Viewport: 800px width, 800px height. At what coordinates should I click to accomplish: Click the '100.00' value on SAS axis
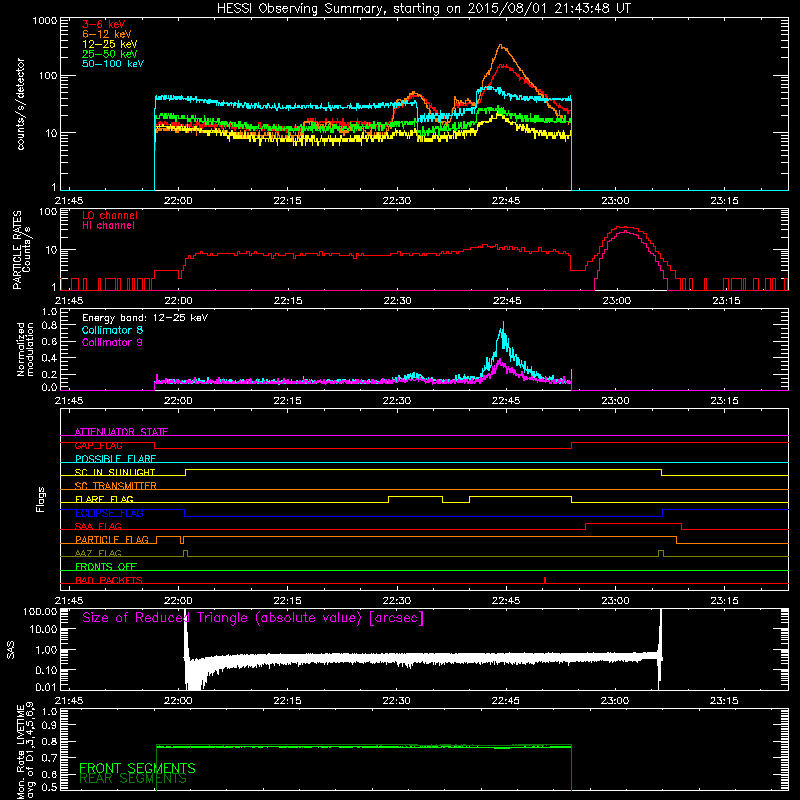point(40,611)
